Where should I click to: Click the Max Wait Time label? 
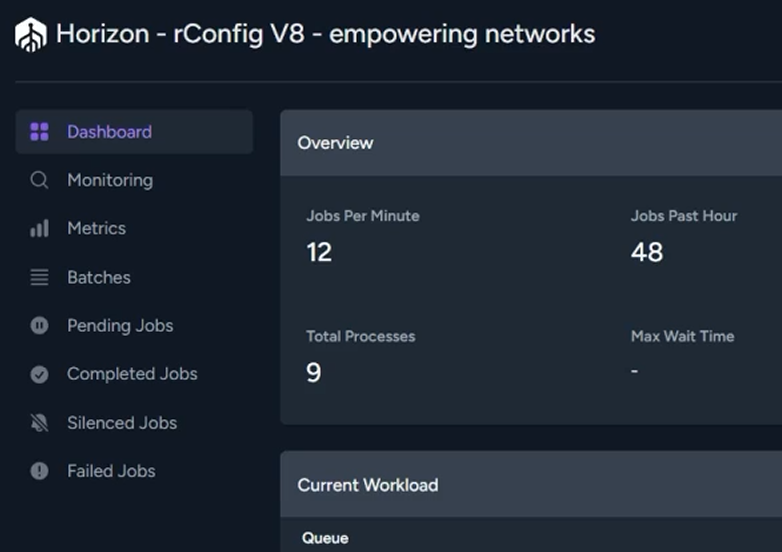click(682, 337)
